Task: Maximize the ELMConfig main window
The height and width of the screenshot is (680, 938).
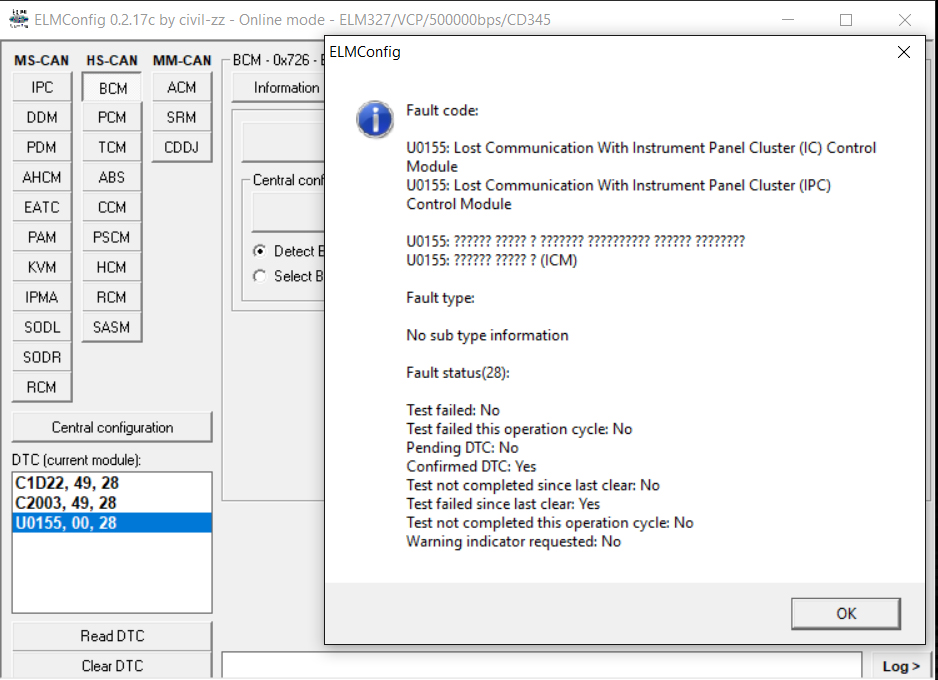Action: tap(846, 20)
